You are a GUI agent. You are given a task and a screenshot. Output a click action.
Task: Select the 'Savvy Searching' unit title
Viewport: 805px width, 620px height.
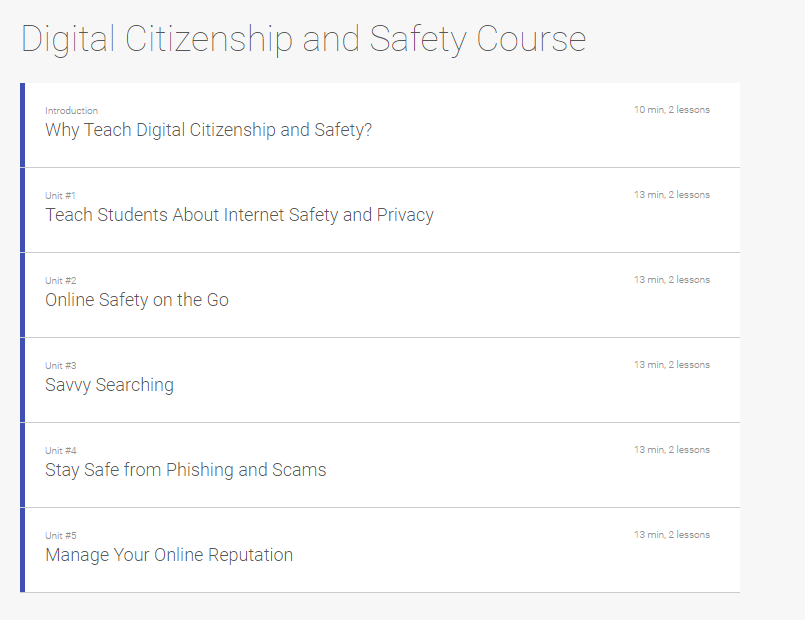coord(109,385)
